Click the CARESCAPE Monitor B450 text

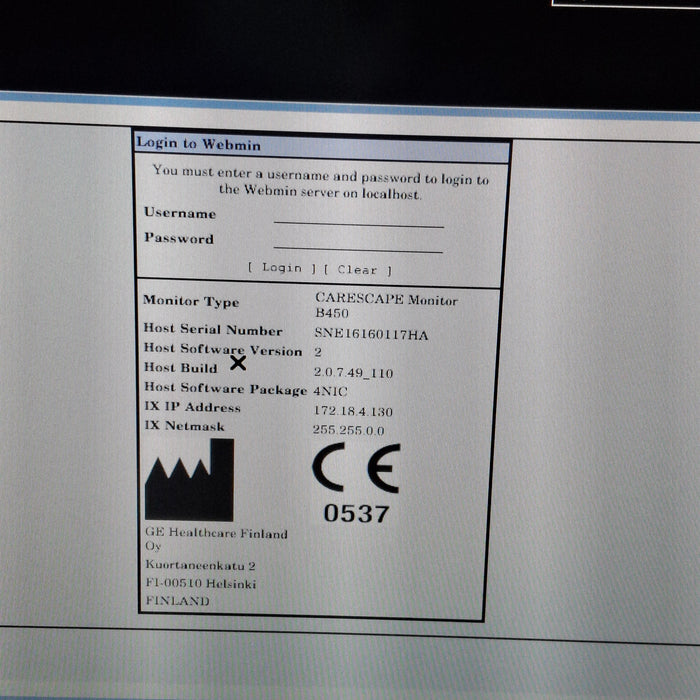click(x=385, y=306)
